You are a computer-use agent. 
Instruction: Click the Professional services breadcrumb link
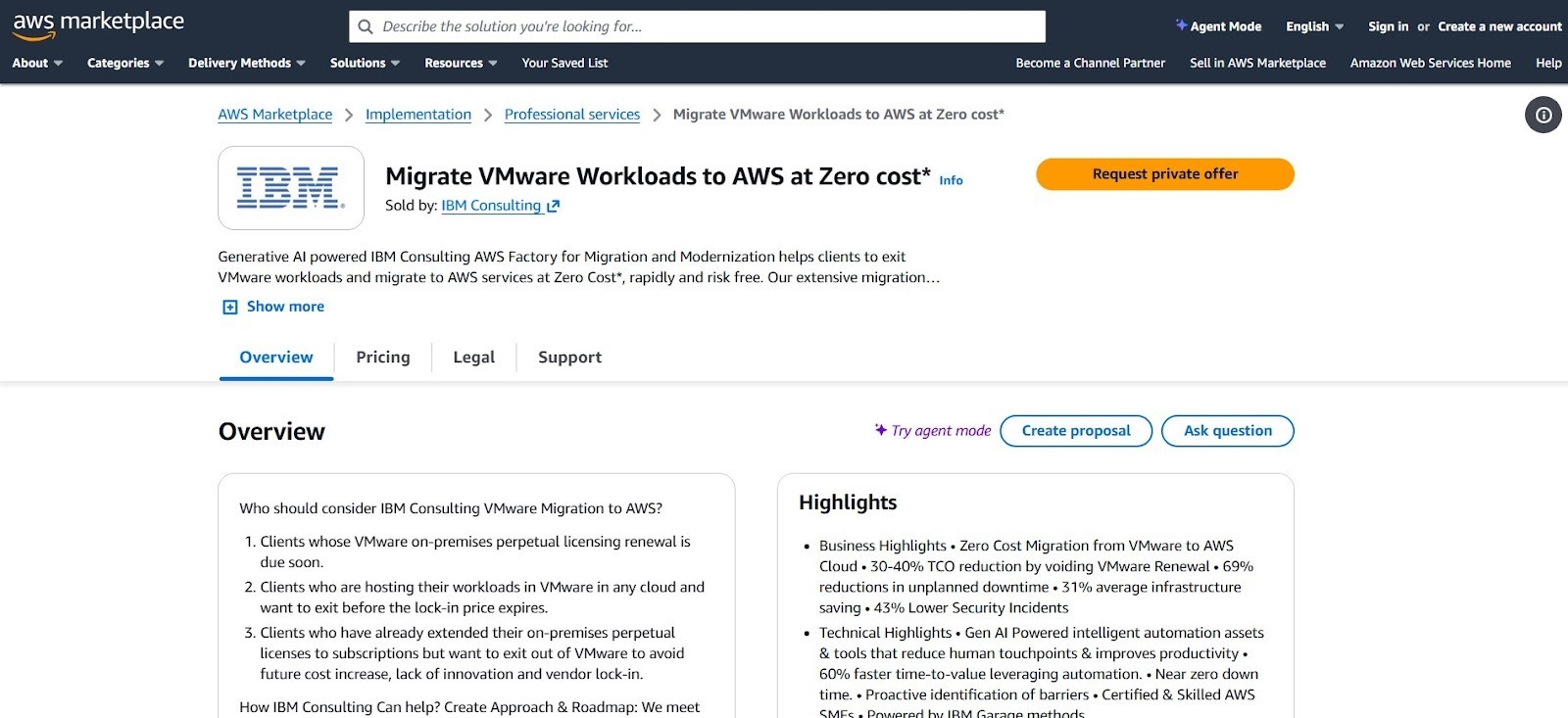coord(572,115)
